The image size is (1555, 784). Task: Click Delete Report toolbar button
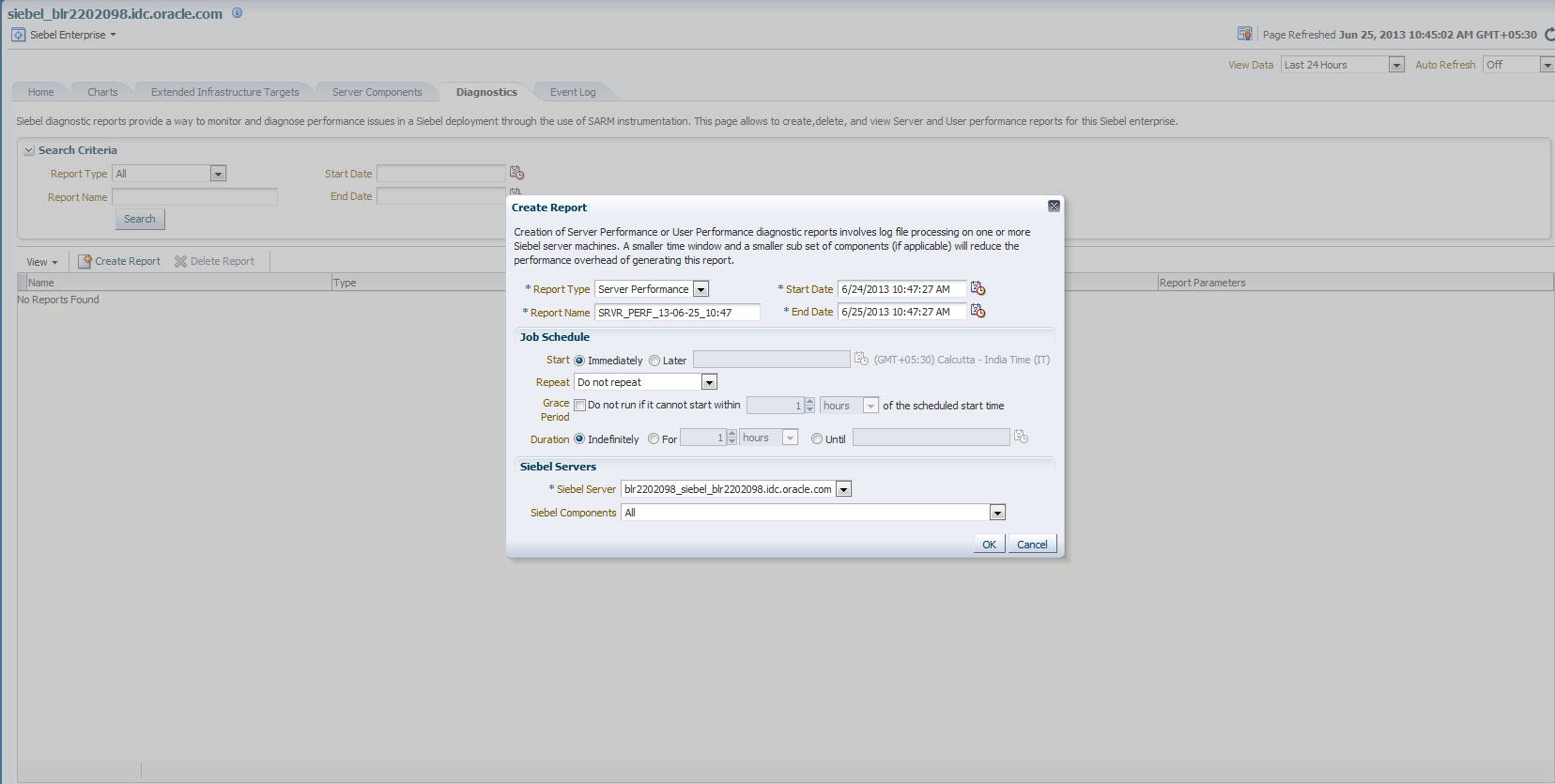coord(214,261)
